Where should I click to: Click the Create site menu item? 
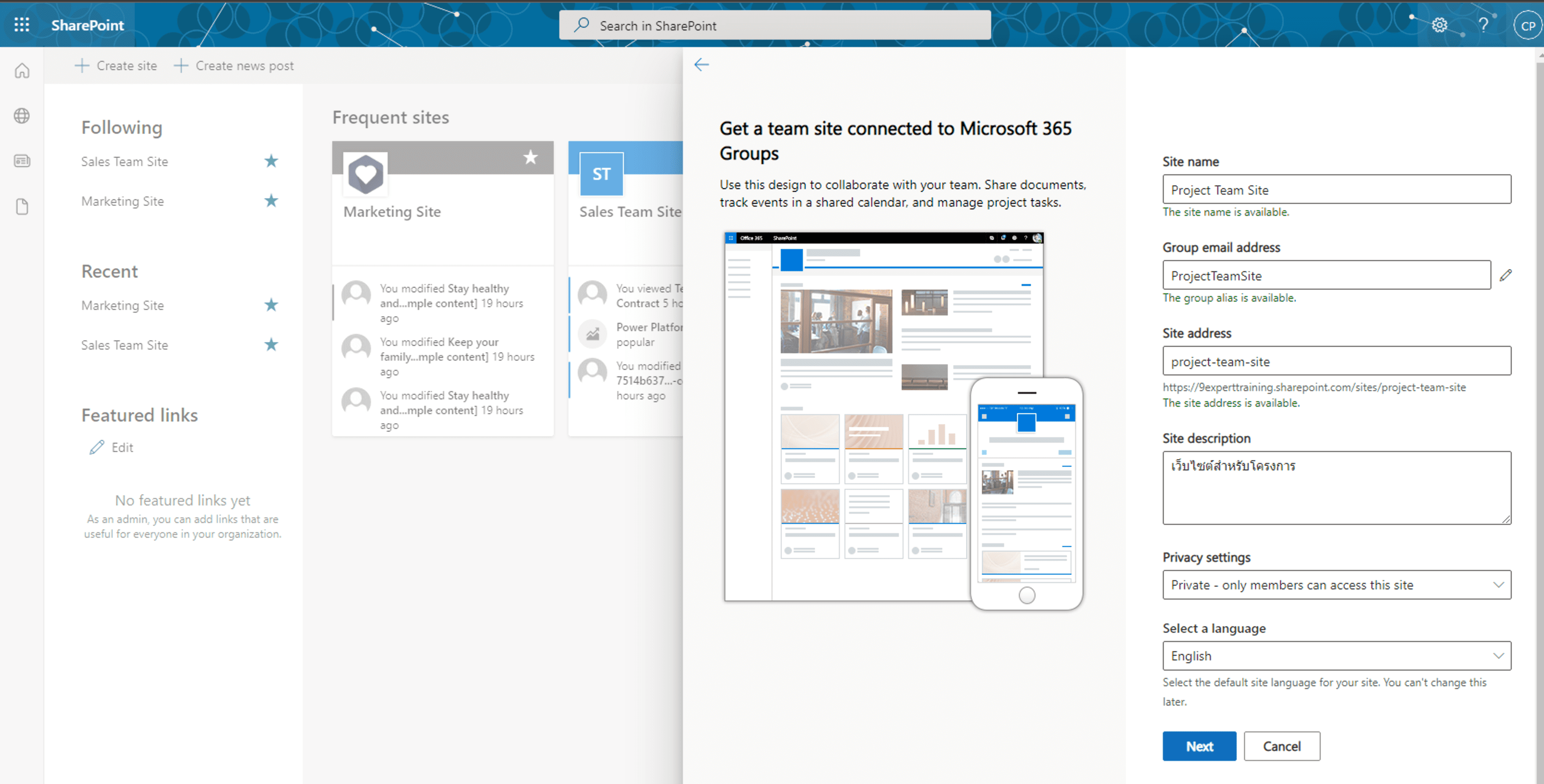[117, 65]
